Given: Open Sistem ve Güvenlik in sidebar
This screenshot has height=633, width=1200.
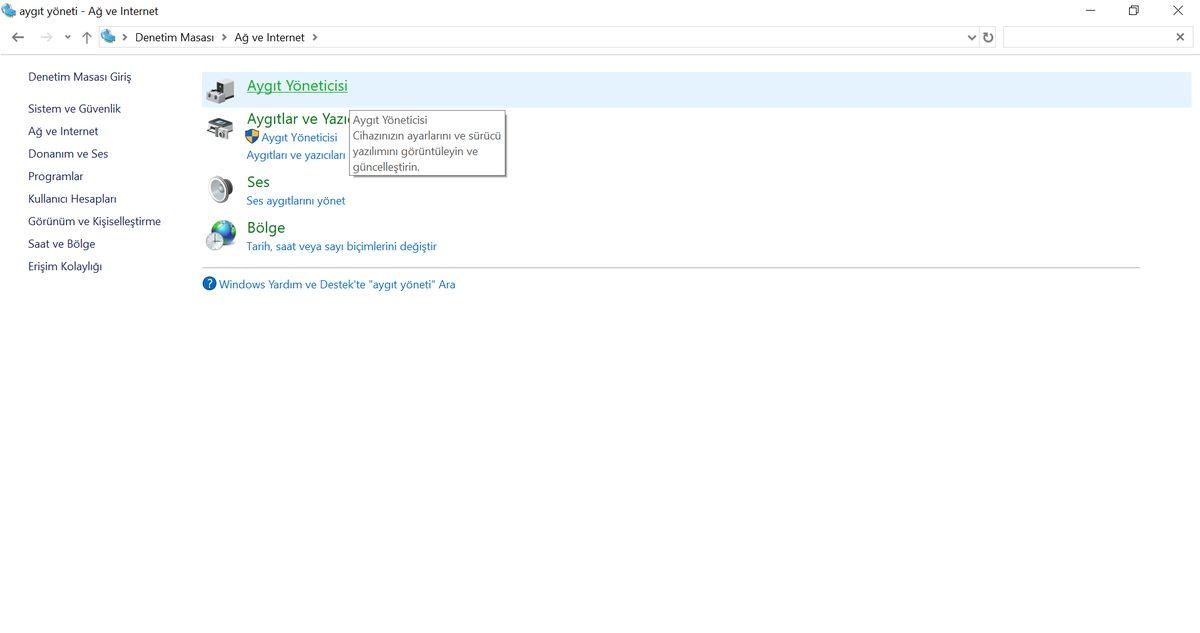Looking at the screenshot, I should click(74, 109).
